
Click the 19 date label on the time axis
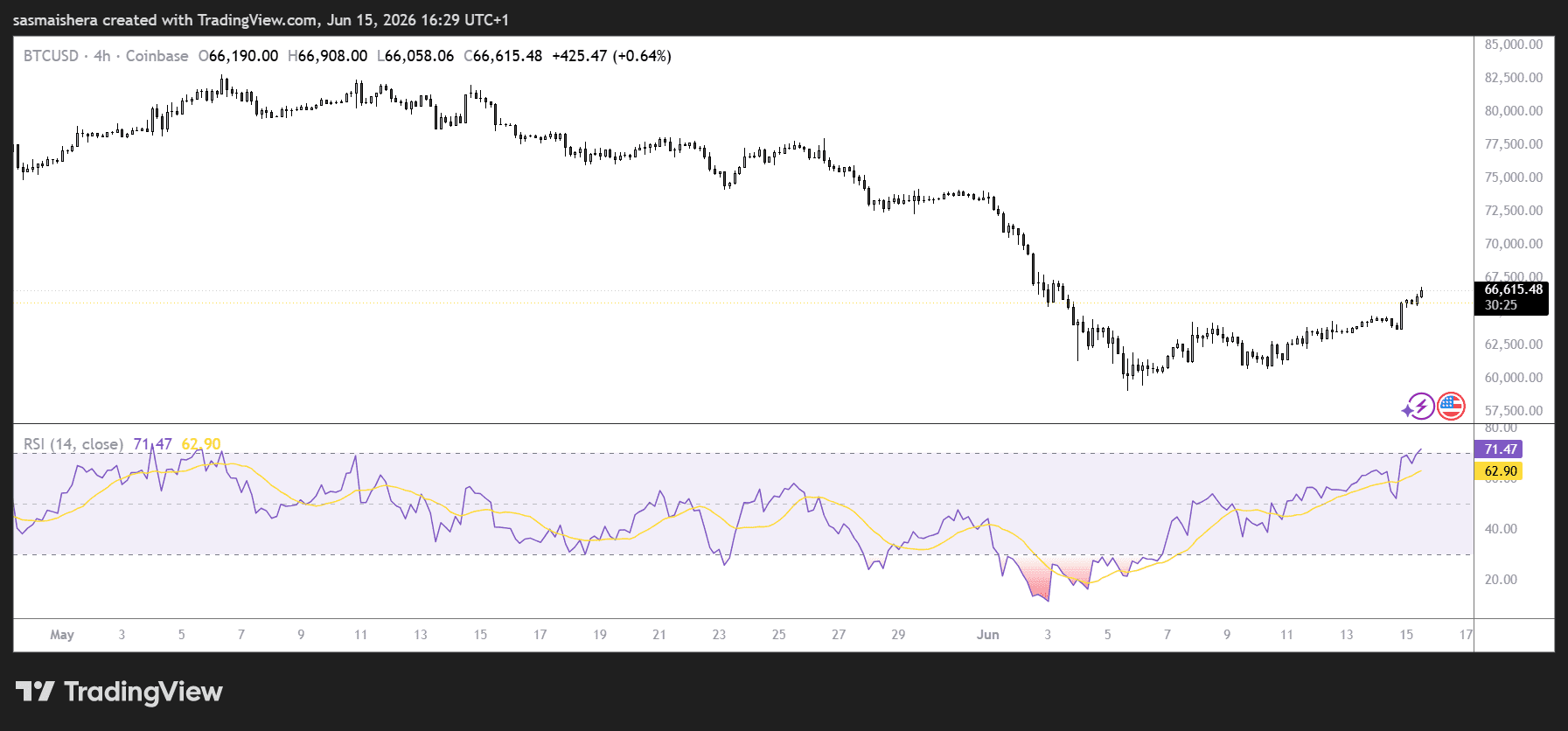coord(600,635)
